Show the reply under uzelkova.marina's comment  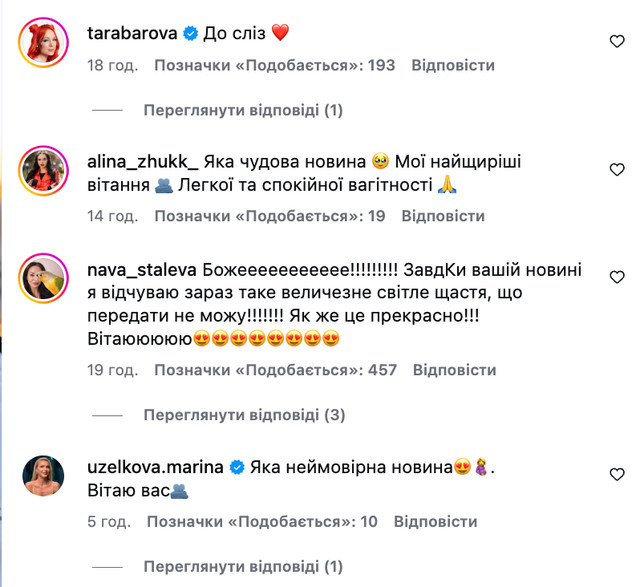[243, 566]
